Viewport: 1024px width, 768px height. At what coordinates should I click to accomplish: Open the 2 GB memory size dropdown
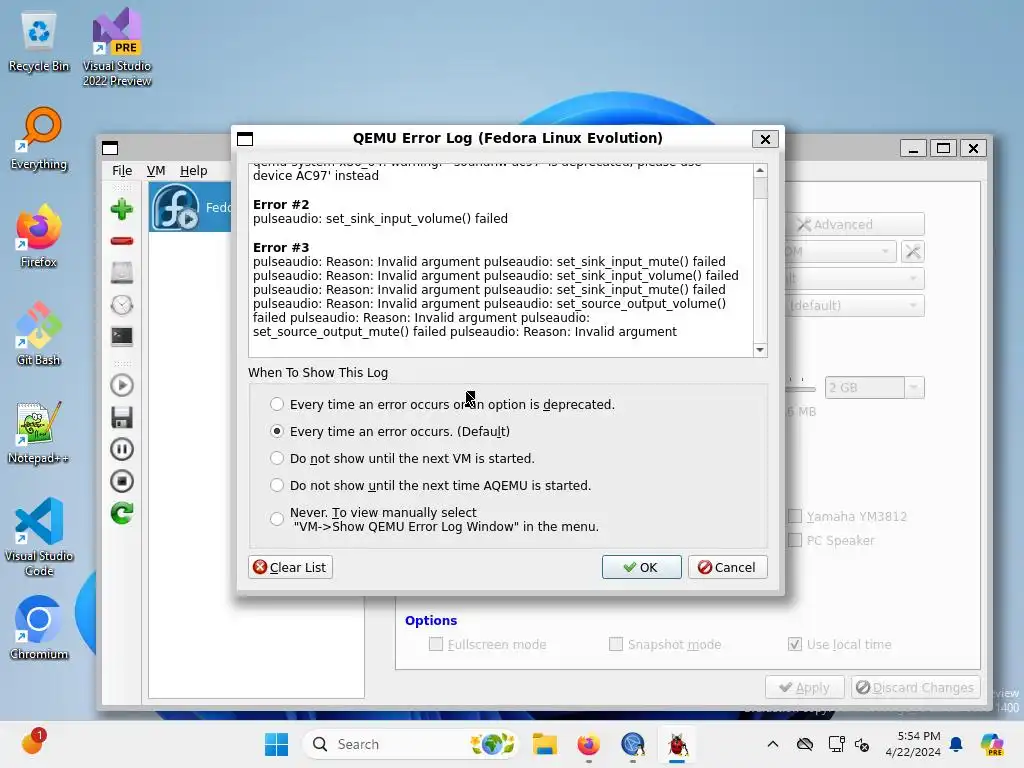914,387
